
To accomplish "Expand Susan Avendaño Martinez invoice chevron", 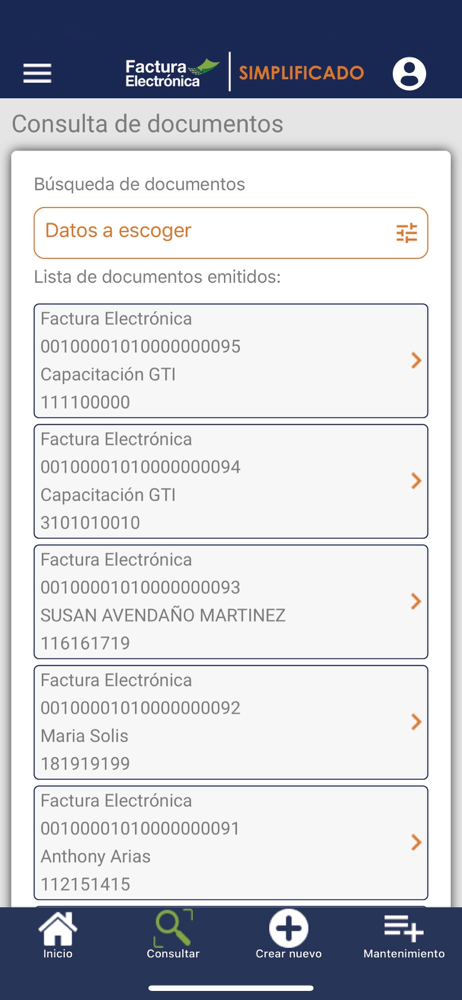I will 416,601.
